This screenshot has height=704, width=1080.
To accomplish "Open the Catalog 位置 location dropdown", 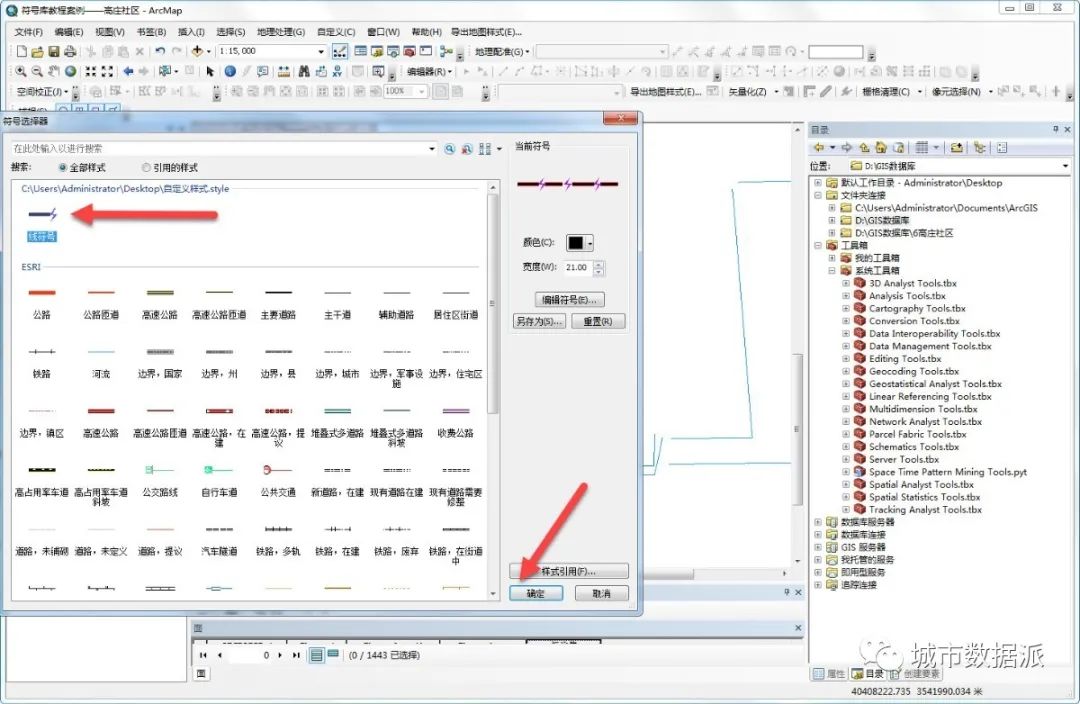I will tap(1065, 166).
